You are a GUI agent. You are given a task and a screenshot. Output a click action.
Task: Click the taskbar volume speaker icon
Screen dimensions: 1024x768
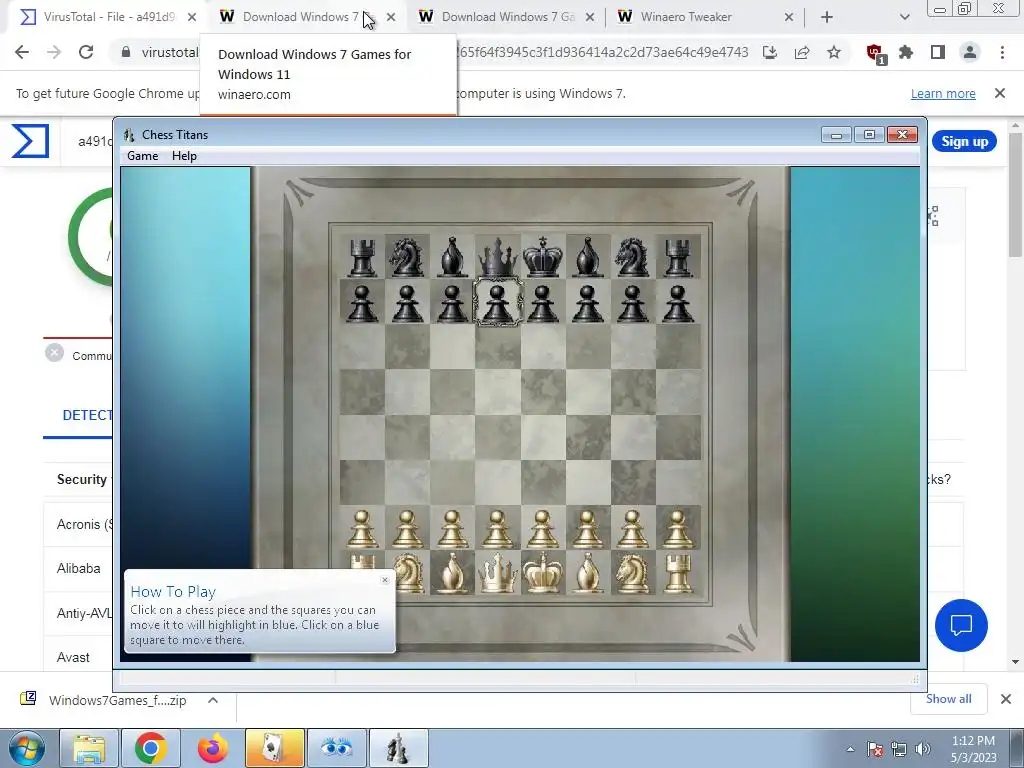click(x=923, y=749)
